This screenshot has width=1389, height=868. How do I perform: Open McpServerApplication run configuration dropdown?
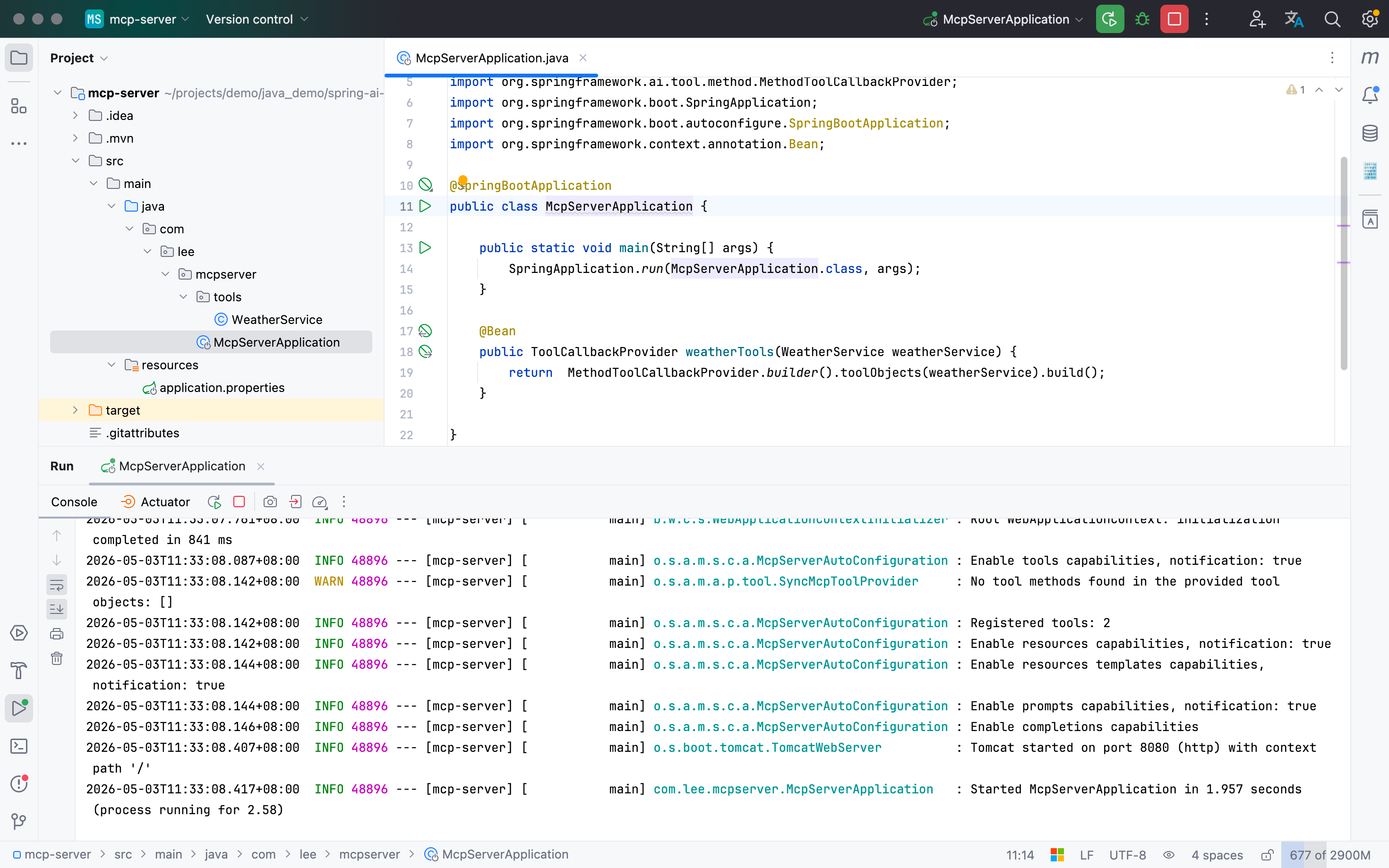(x=1003, y=19)
